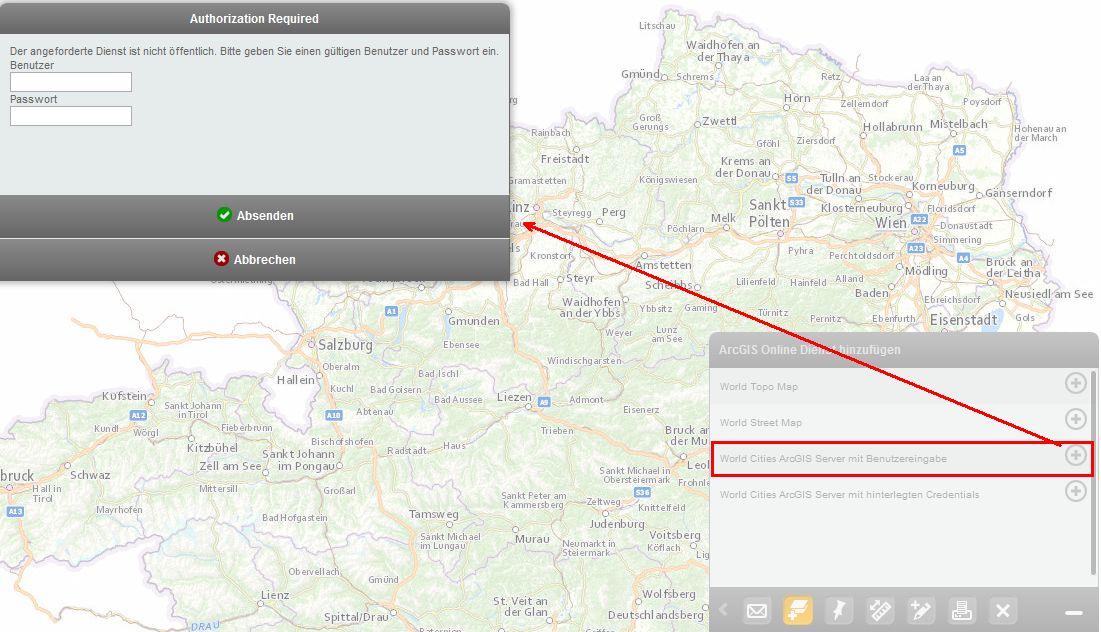Viewport: 1101px width, 632px height.
Task: Select the pin/bookmark tool
Action: click(838, 610)
